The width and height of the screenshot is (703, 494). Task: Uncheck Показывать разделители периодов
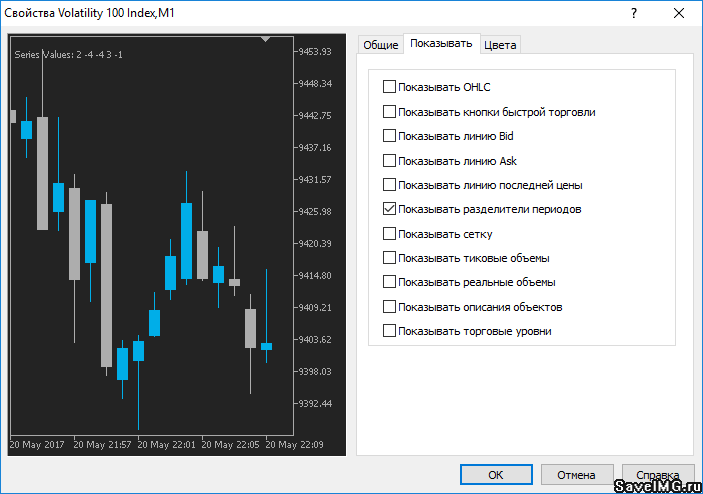click(390, 210)
